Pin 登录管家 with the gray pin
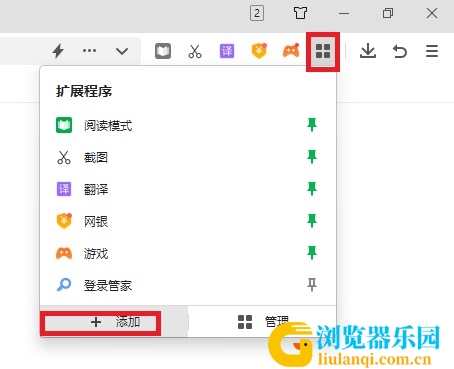 (x=312, y=285)
